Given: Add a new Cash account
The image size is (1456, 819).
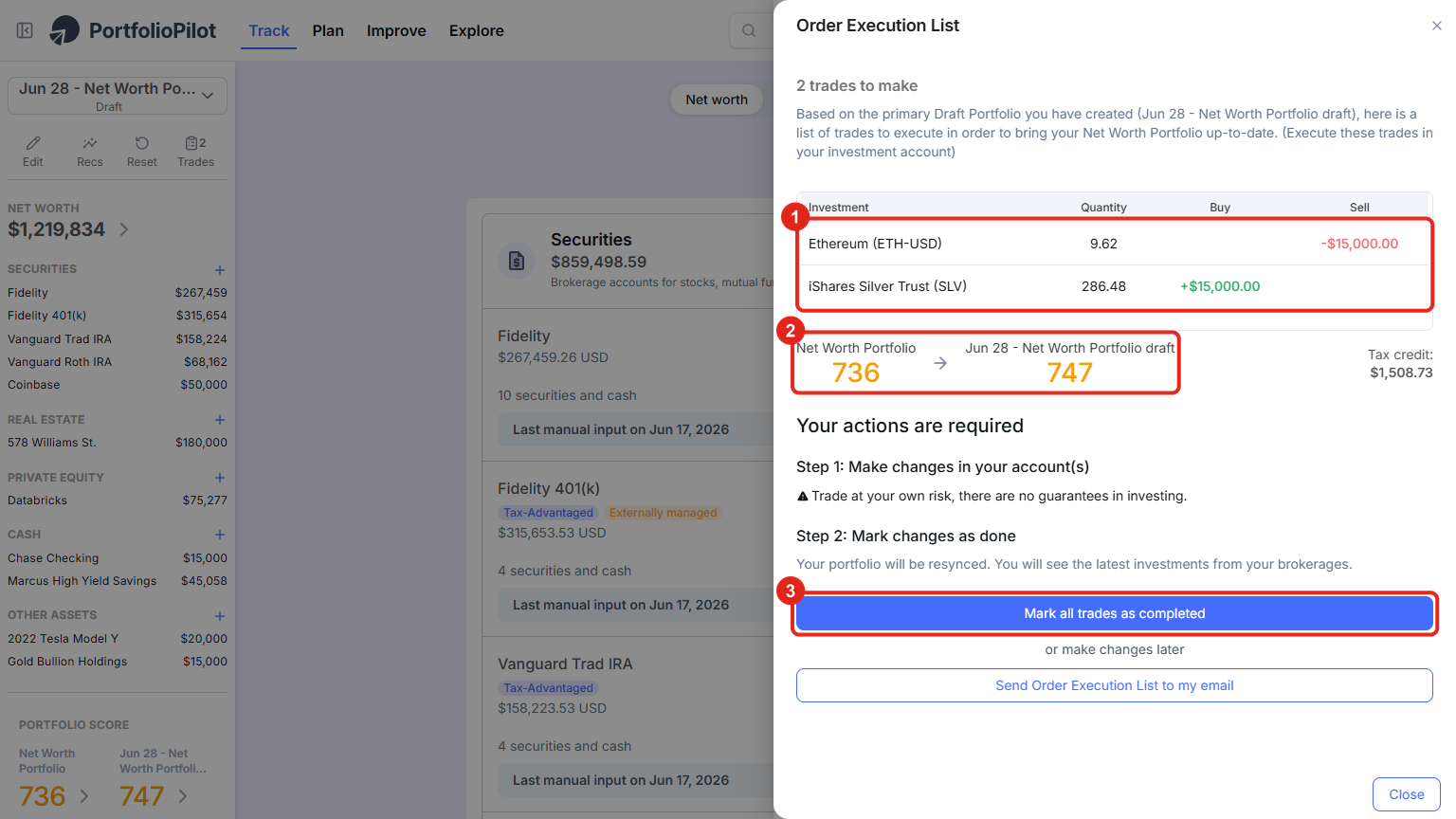Looking at the screenshot, I should point(220,535).
